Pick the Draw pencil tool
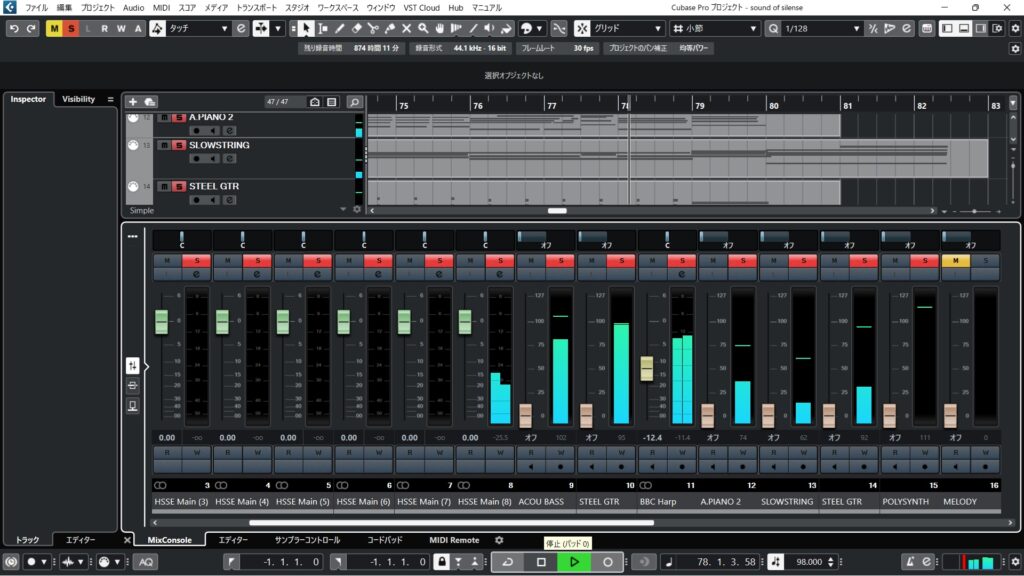Screen dimensions: 1024x576 pyautogui.click(x=340, y=29)
